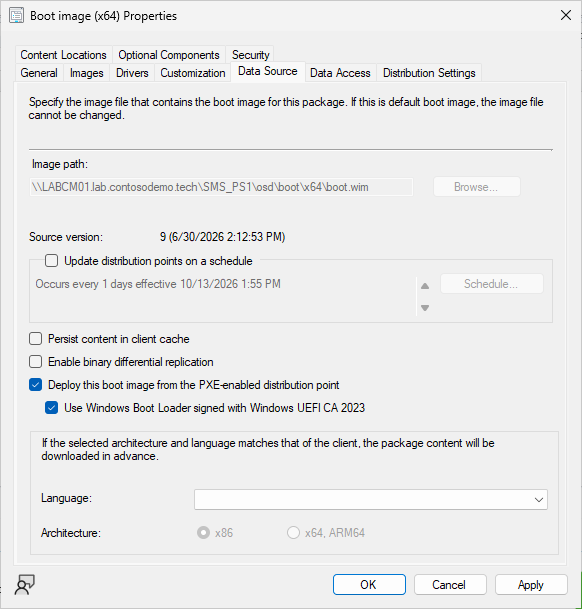
Task: Select the Data Source tab
Action: [x=268, y=71]
